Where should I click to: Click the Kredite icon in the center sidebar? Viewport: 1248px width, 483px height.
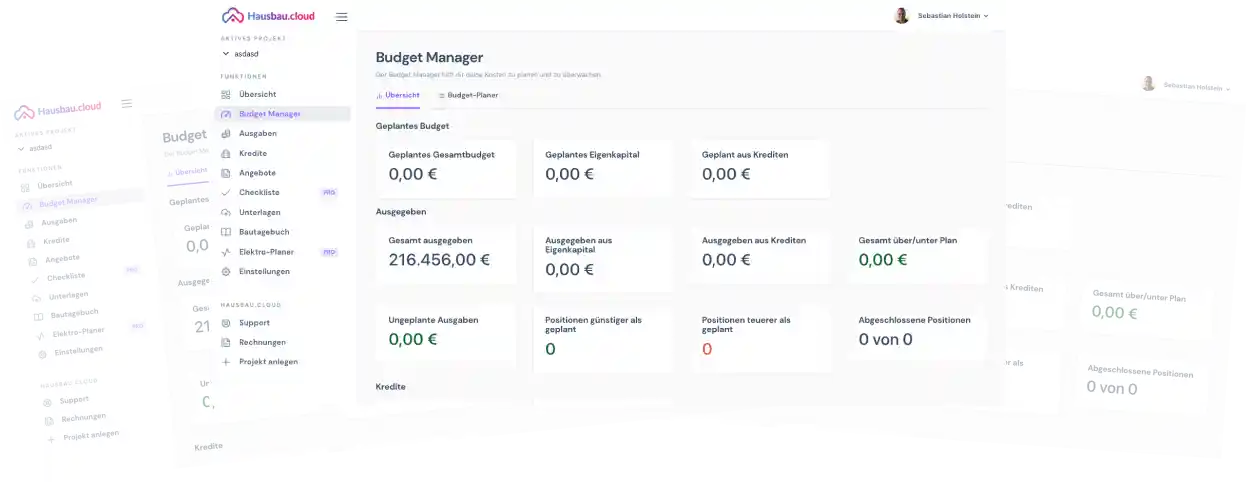click(x=226, y=153)
